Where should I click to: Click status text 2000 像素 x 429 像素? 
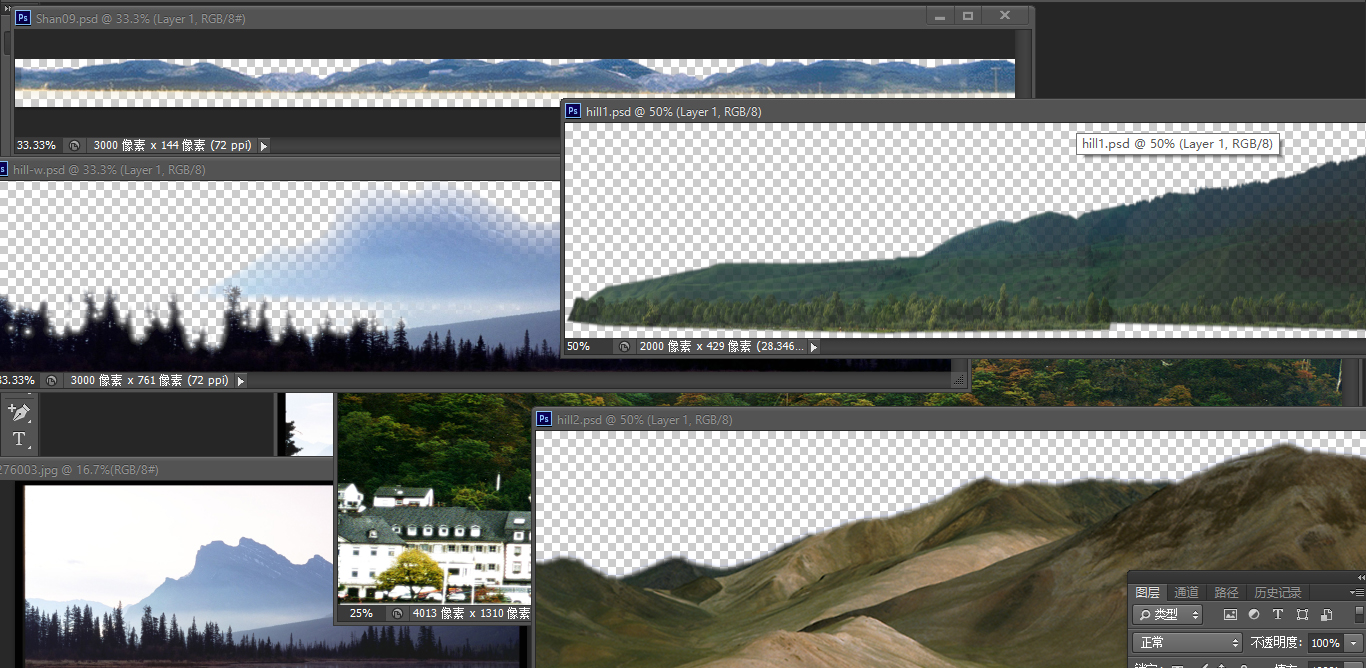[722, 347]
